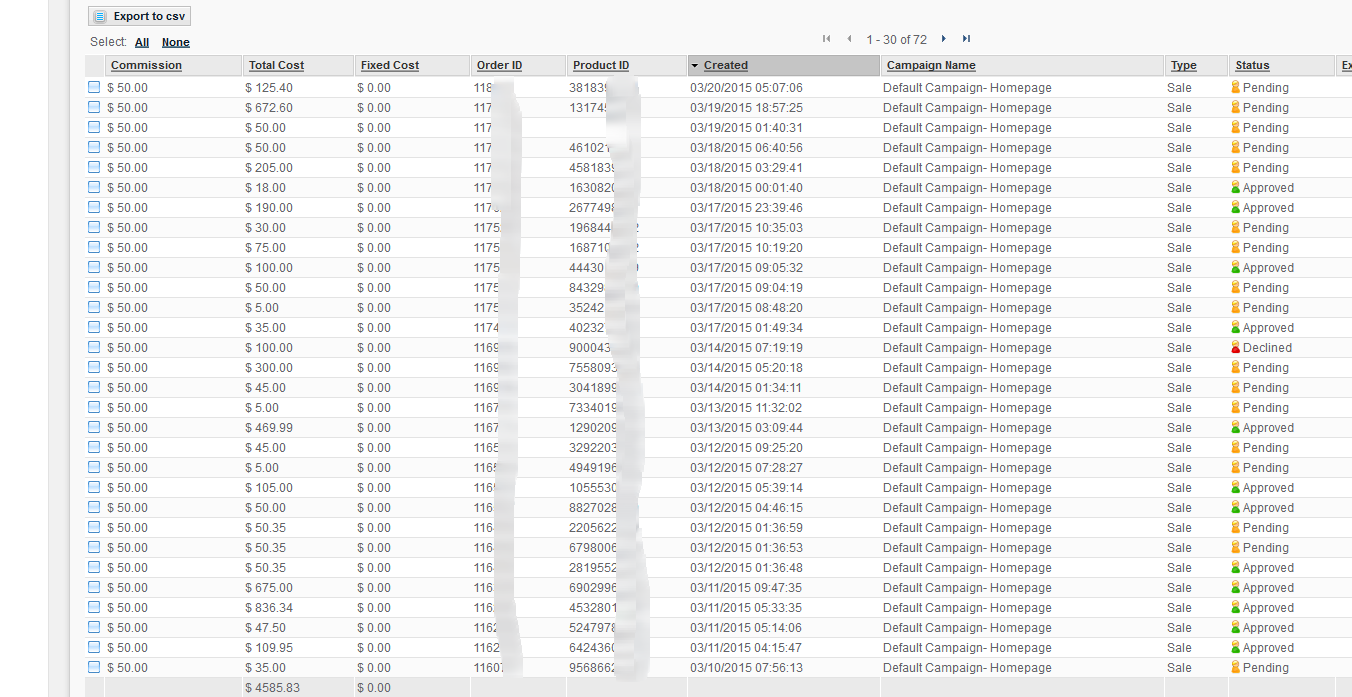Click the '1 - 30 of 72' page counter

point(896,40)
